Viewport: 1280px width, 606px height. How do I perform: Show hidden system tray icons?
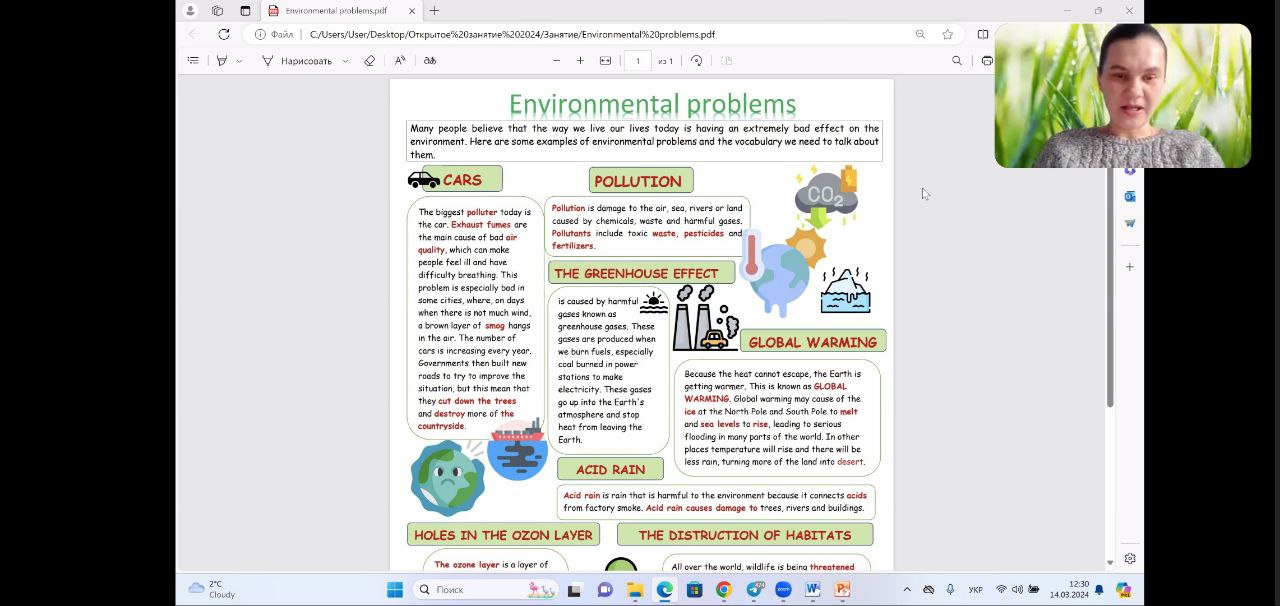(907, 590)
